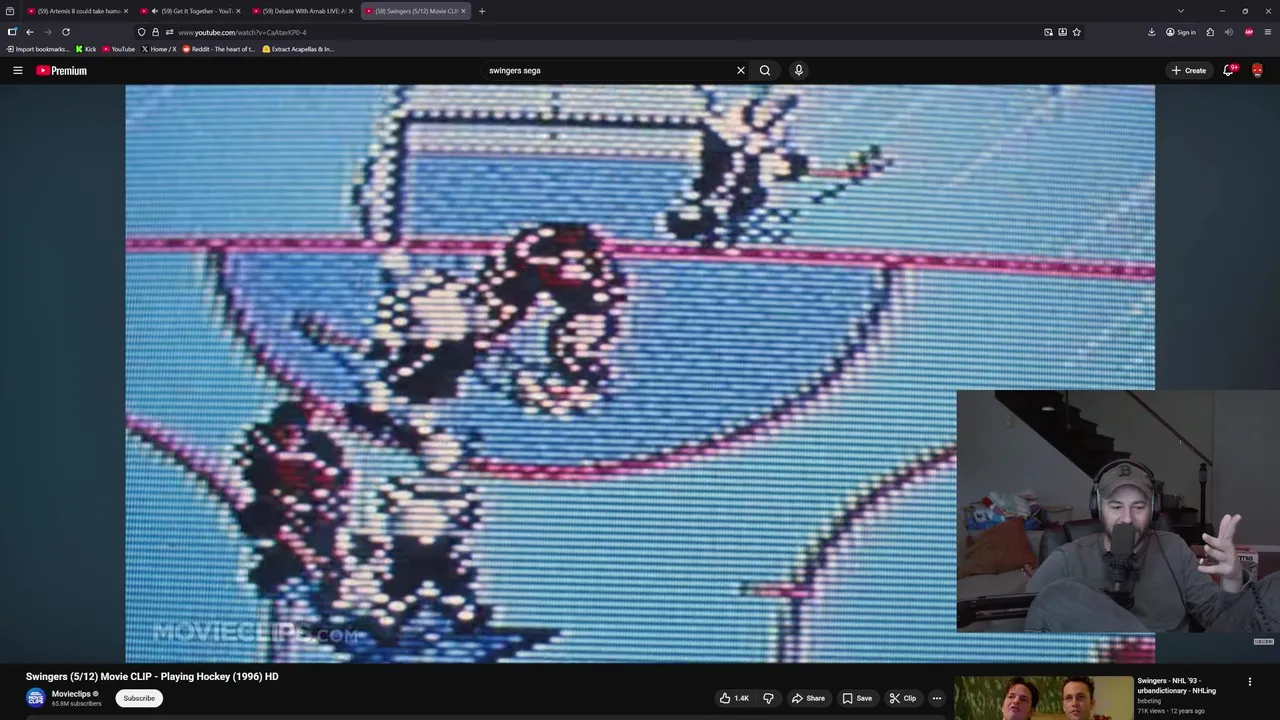Screen dimensions: 1280x720
Task: Save the video to a playlist
Action: 857,698
